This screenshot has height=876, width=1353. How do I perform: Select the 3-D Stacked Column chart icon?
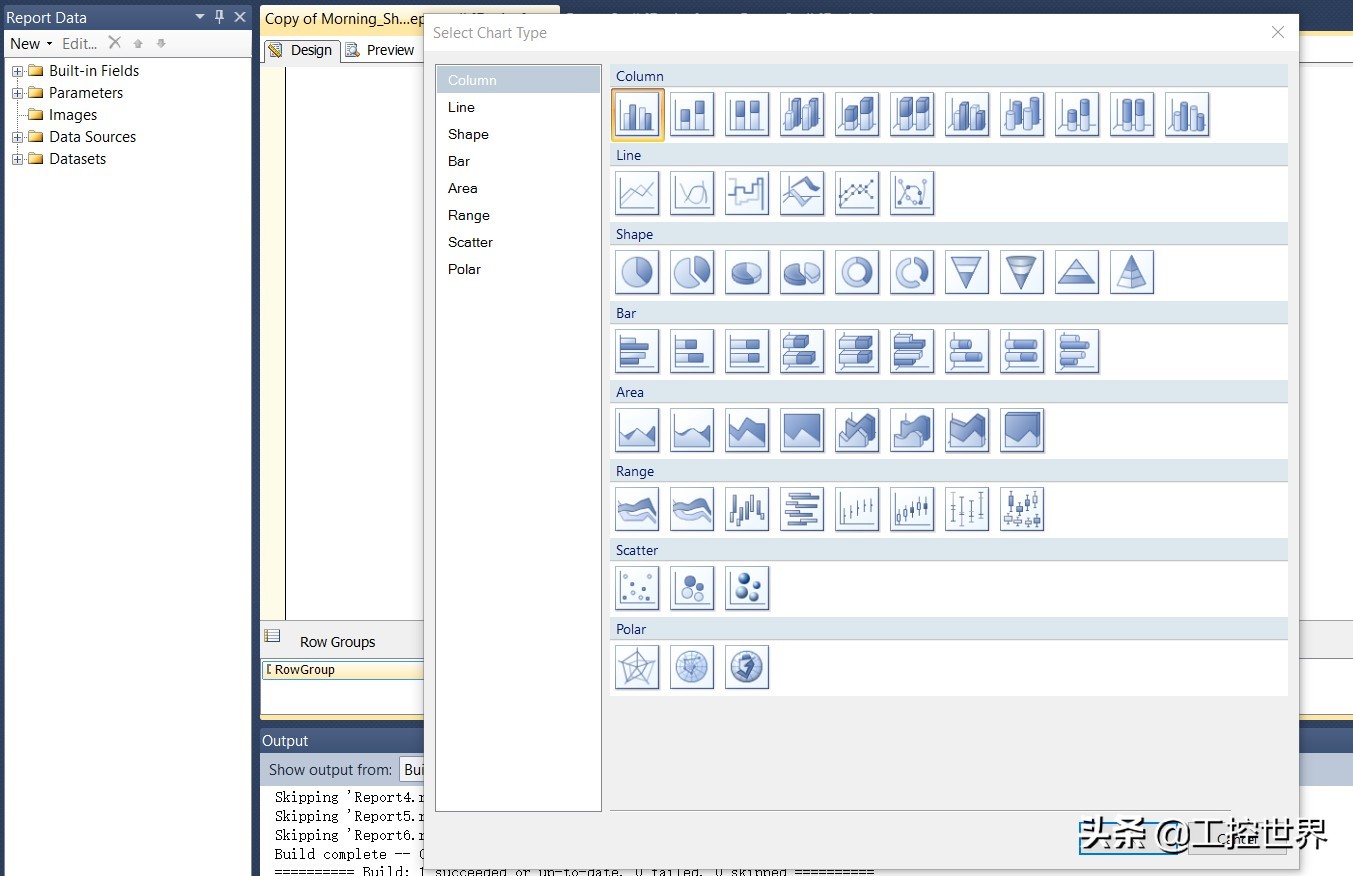click(857, 114)
